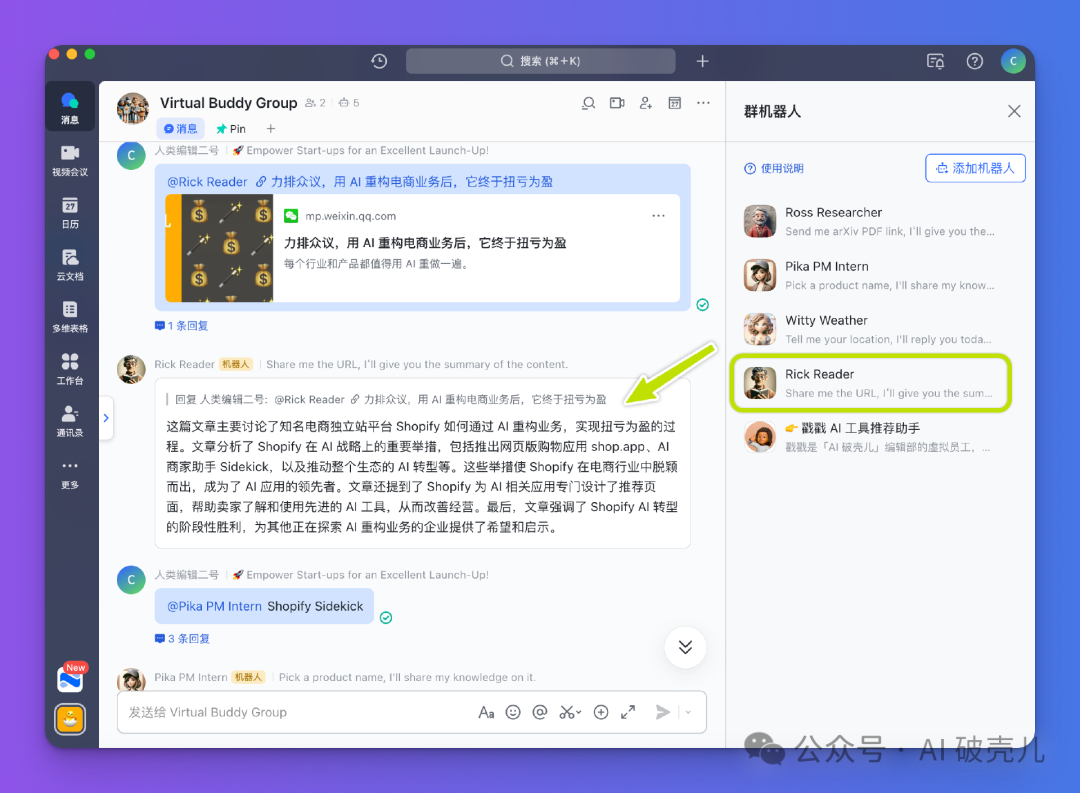This screenshot has width=1080, height=793.
Task: Switch to the Pin tab
Action: [231, 129]
